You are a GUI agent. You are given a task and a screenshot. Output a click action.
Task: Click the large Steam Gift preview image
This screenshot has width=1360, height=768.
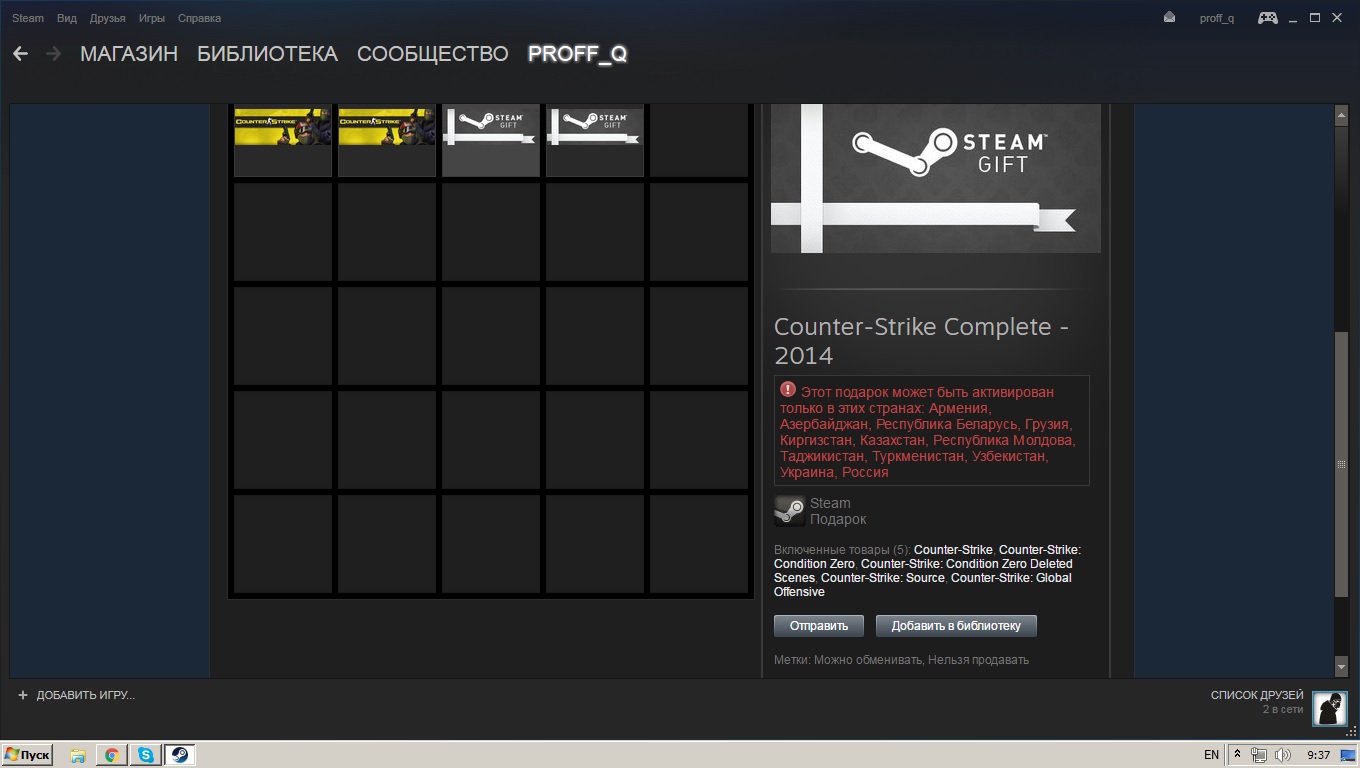[936, 178]
